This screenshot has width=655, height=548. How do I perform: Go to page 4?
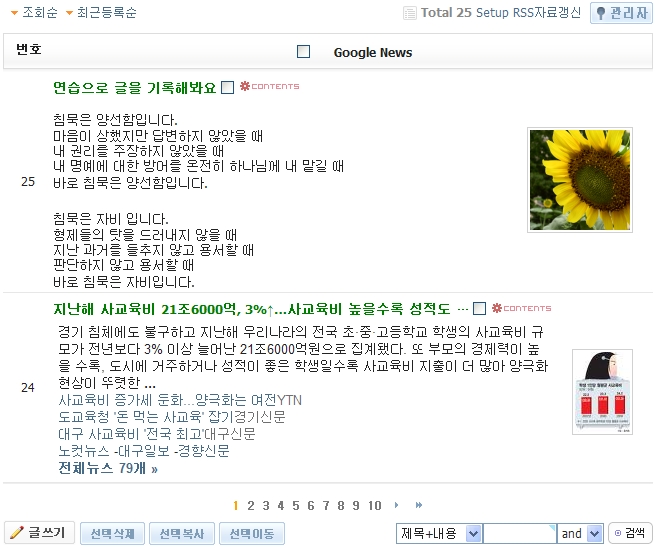(x=281, y=506)
